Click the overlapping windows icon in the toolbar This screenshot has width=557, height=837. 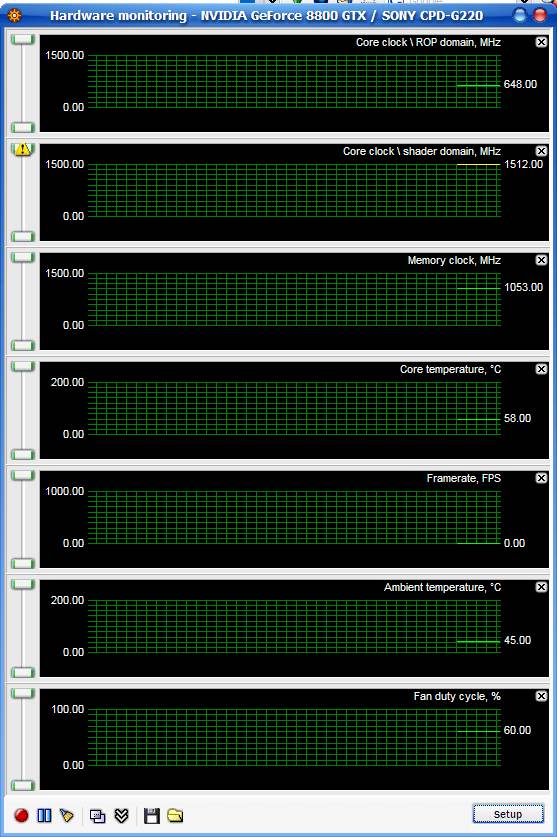97,815
